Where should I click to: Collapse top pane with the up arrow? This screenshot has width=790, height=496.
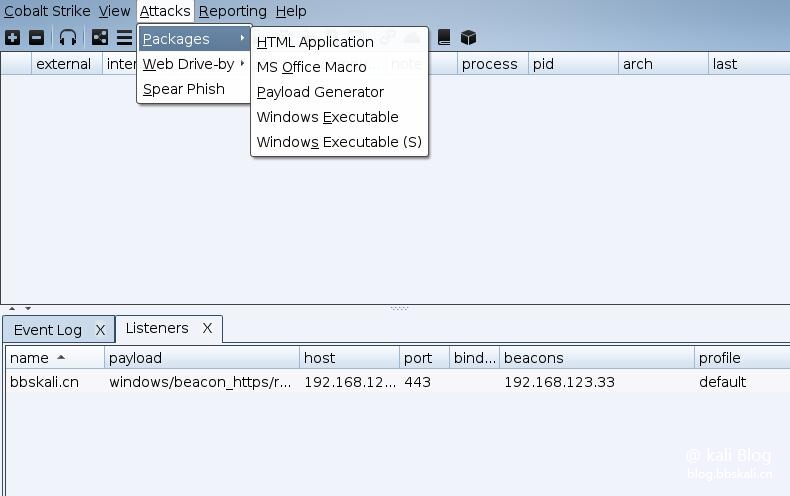12,308
